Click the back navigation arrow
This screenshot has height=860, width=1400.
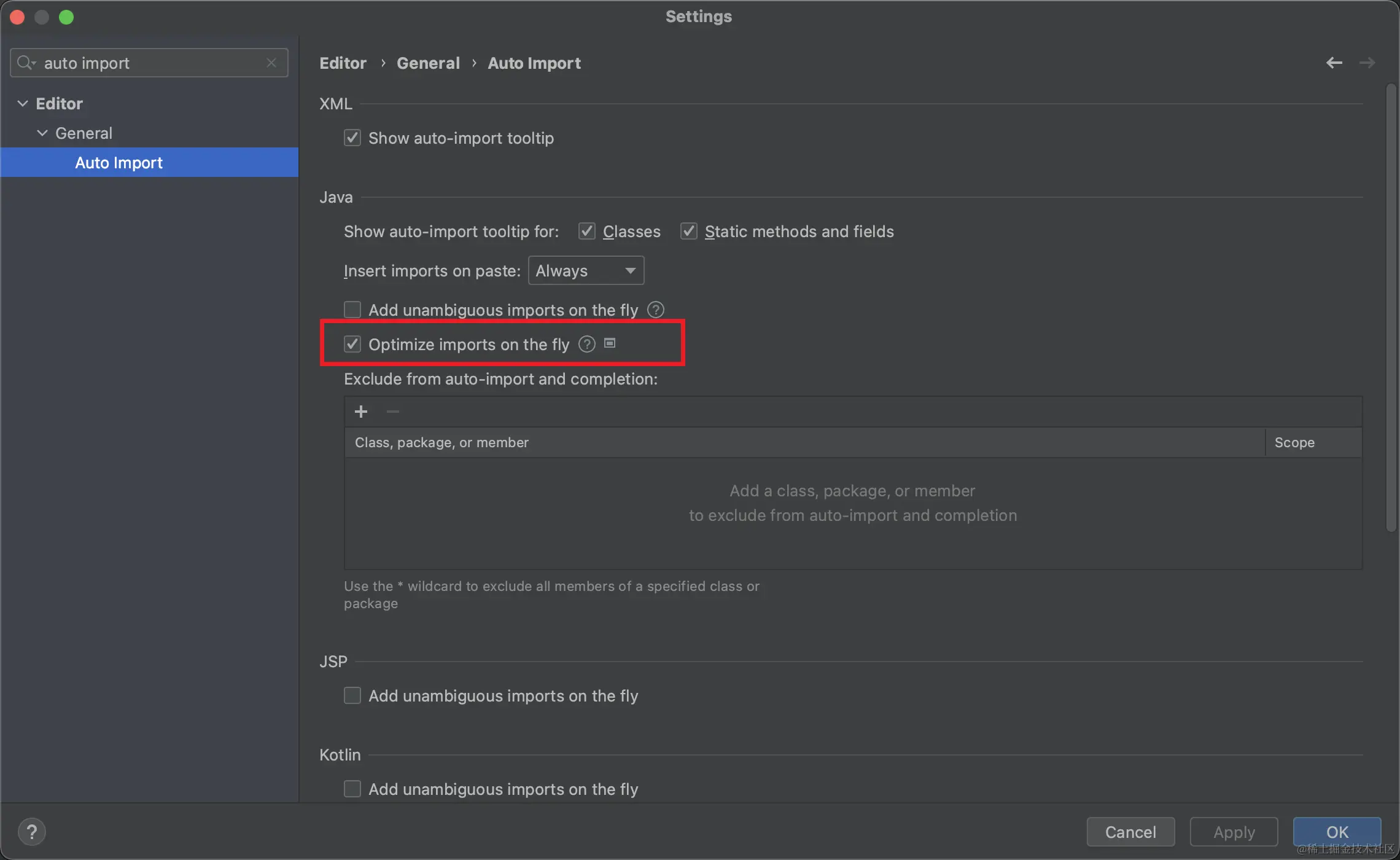pyautogui.click(x=1334, y=63)
